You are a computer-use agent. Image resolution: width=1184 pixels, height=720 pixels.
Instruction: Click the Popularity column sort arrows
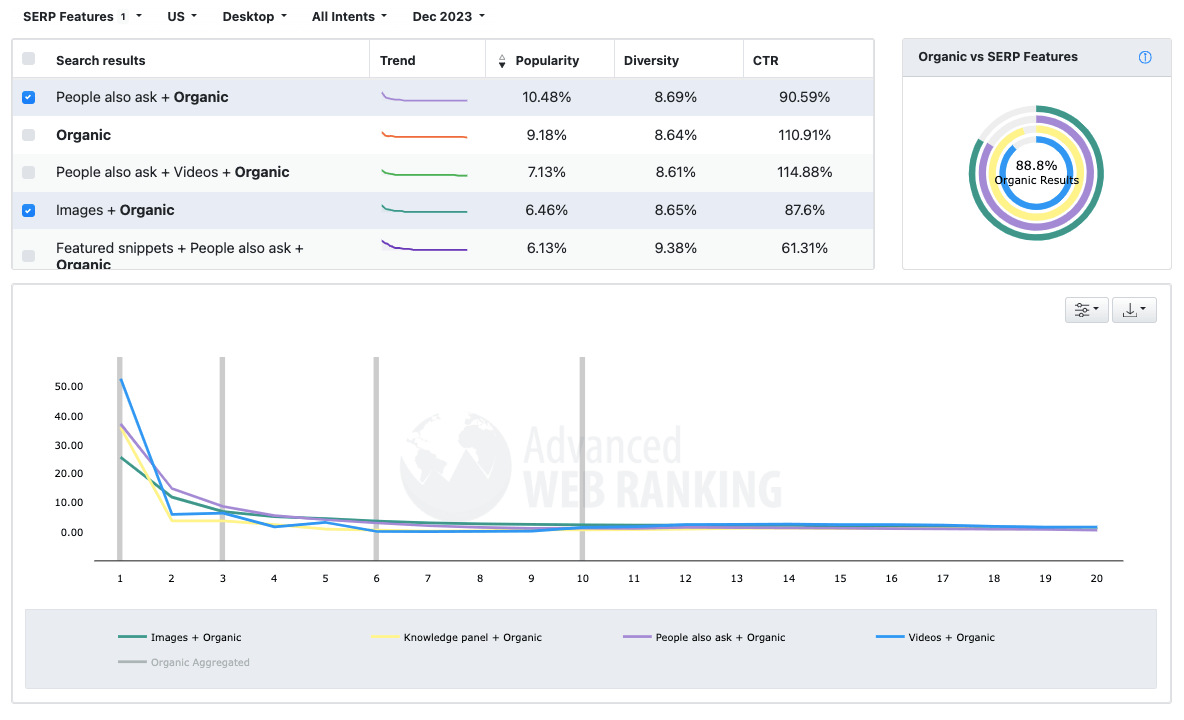502,61
